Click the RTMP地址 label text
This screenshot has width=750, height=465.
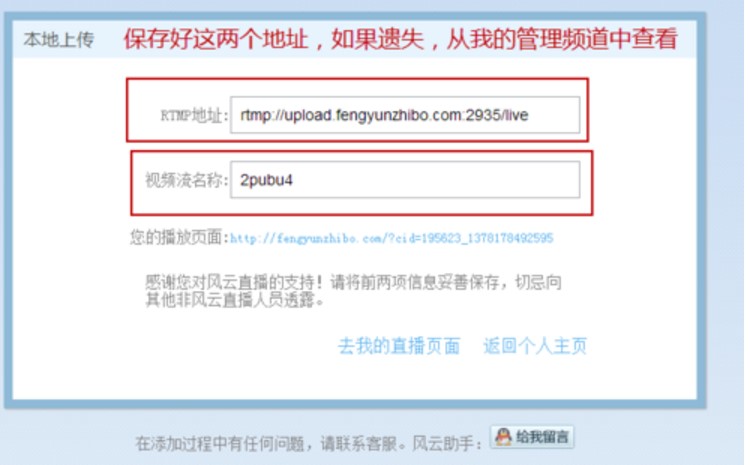[194, 115]
